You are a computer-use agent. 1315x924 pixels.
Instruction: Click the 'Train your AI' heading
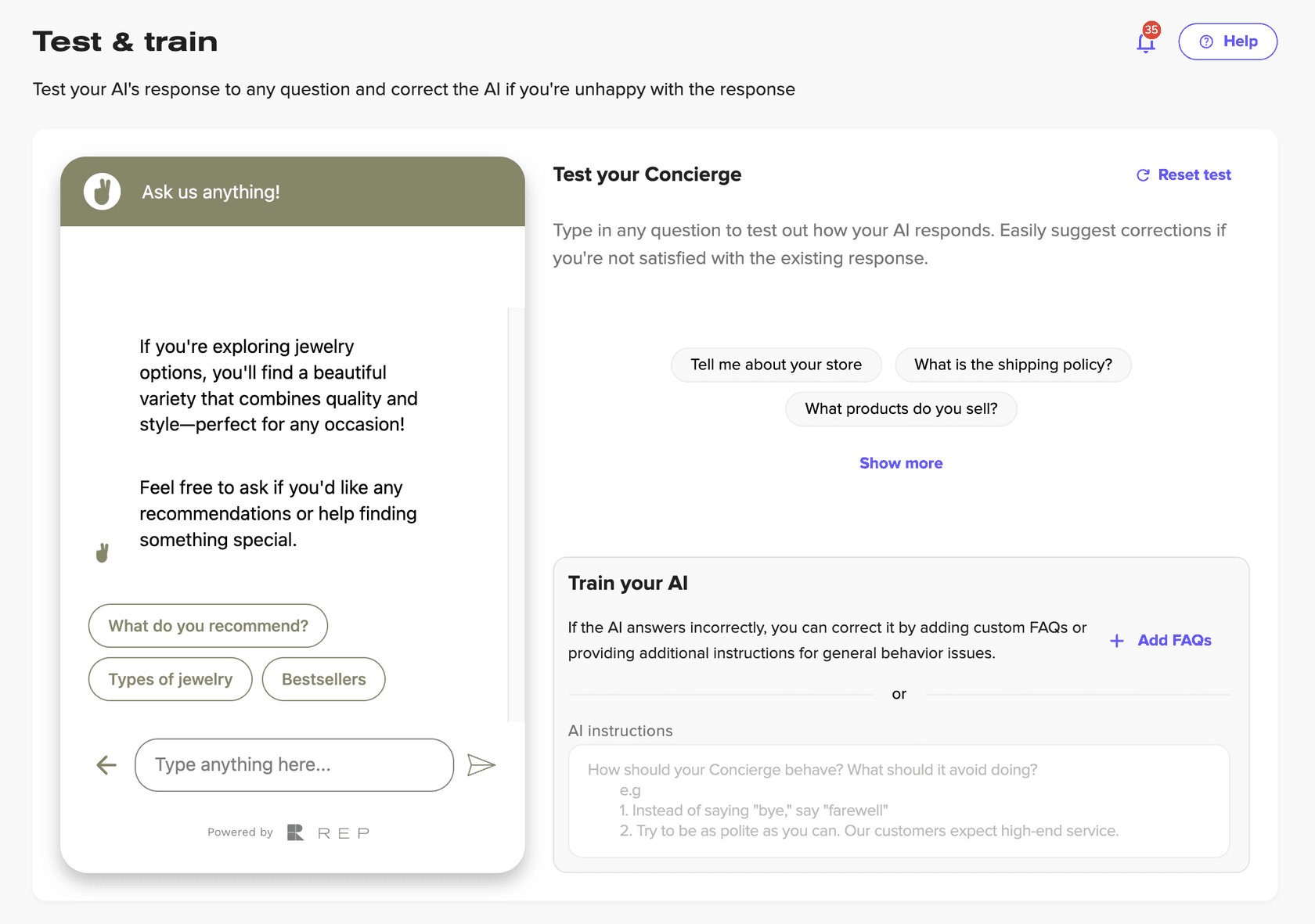point(628,583)
